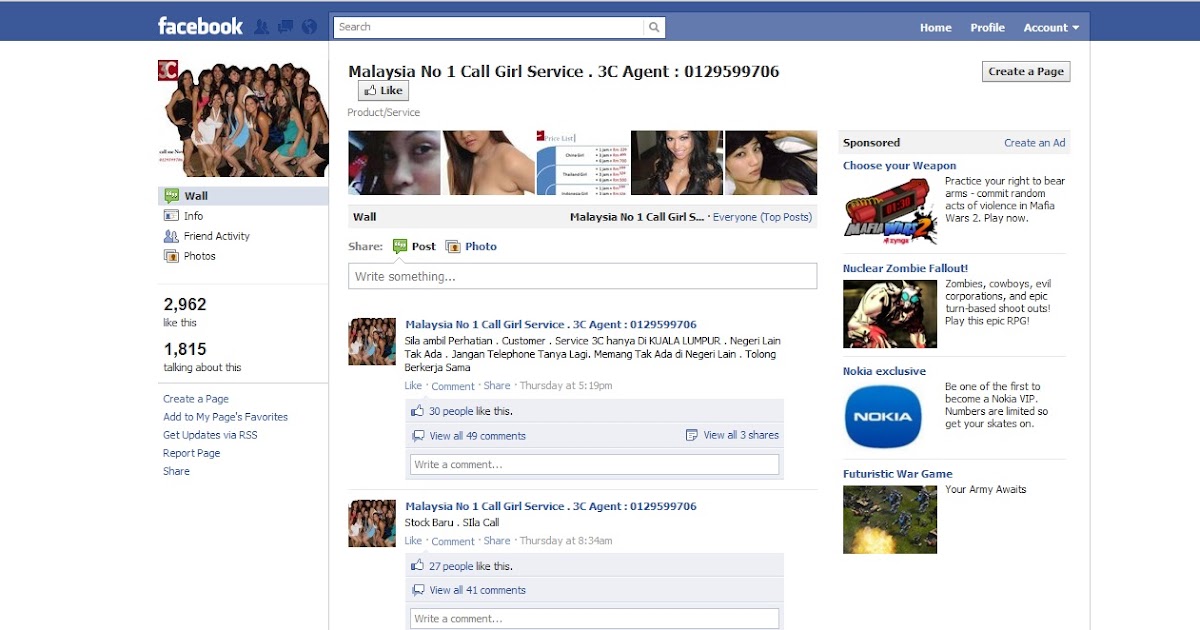This screenshot has width=1200, height=630.
Task: Expand the Account dropdown menu
Action: [1051, 28]
